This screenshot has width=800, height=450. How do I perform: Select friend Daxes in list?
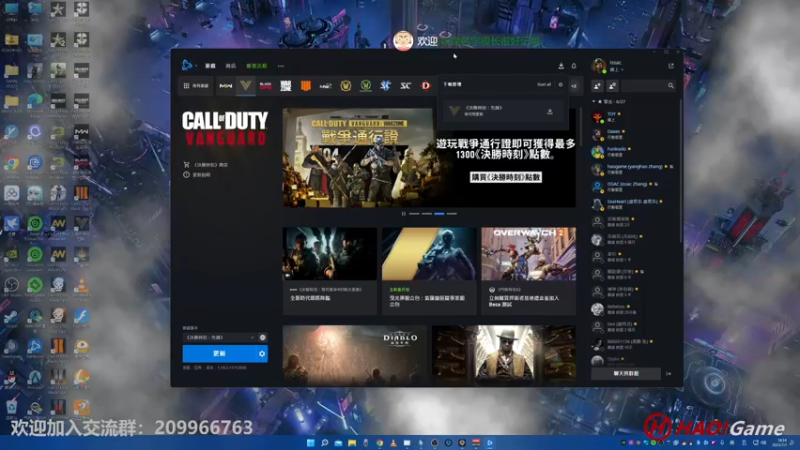pos(634,134)
